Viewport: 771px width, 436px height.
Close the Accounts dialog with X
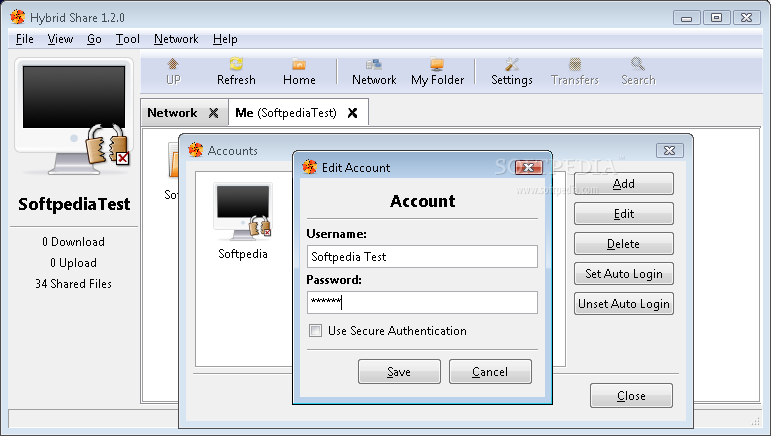[x=669, y=150]
